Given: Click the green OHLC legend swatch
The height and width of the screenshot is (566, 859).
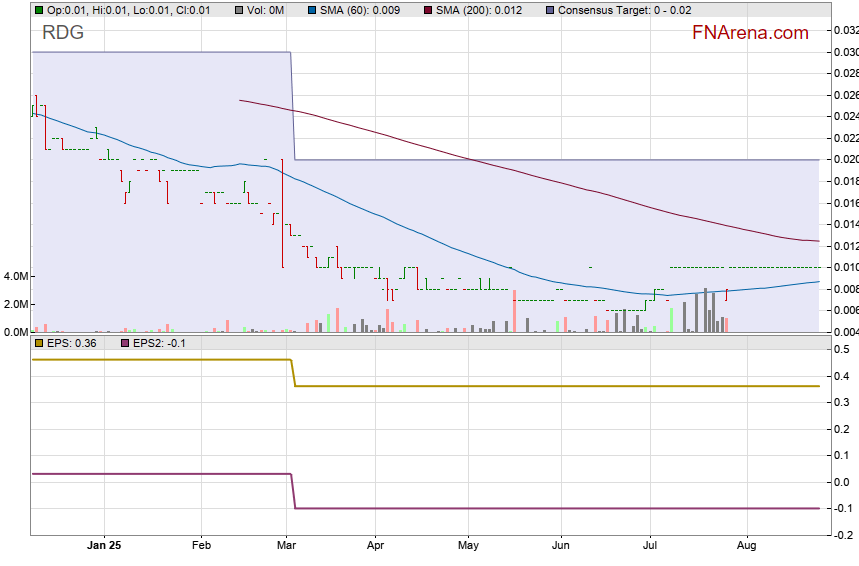Looking at the screenshot, I should (39, 10).
